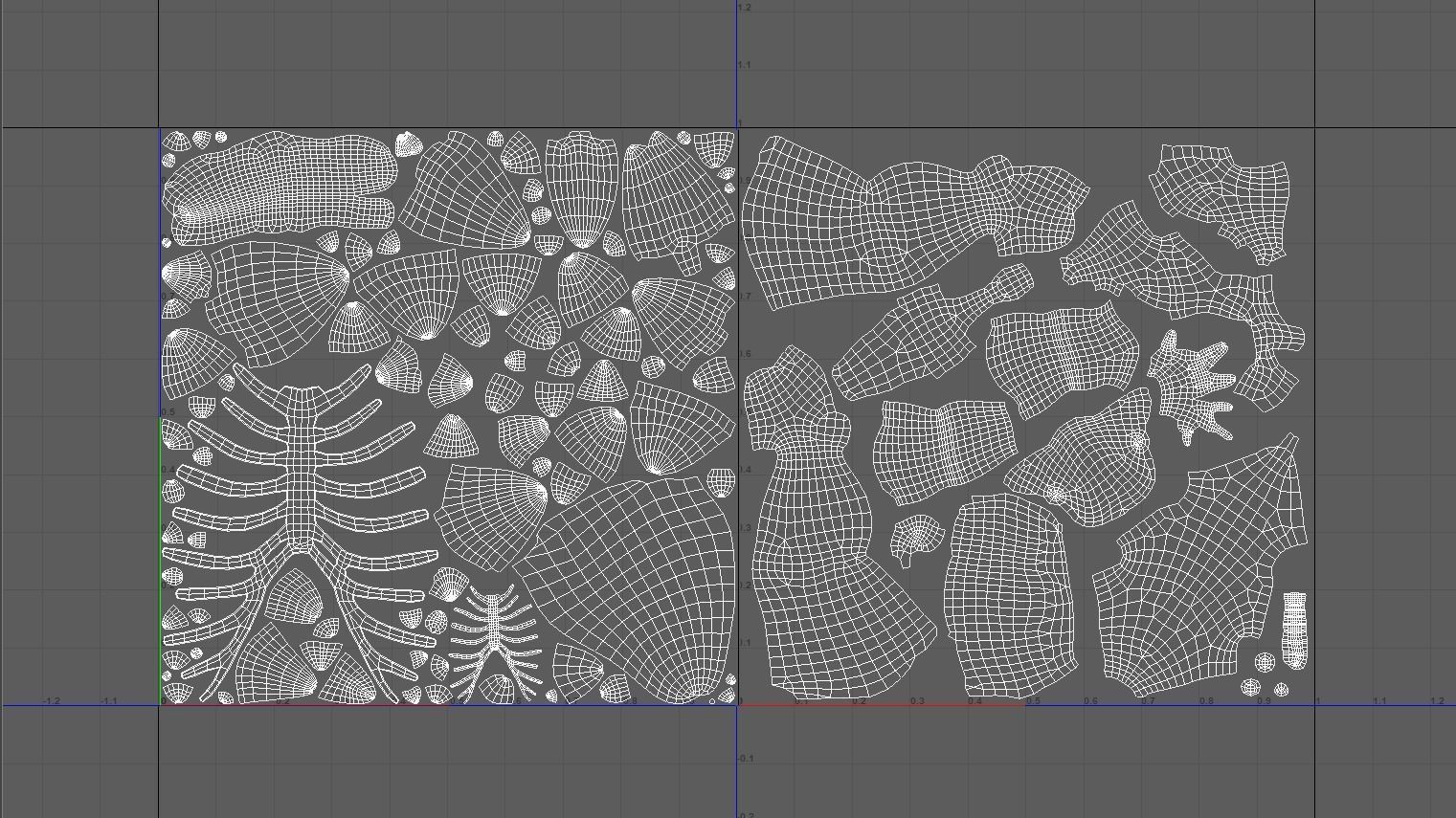Viewport: 1456px width, 818px height.
Task: Click the 1.2 label on the vertical axis
Action: [x=745, y=8]
